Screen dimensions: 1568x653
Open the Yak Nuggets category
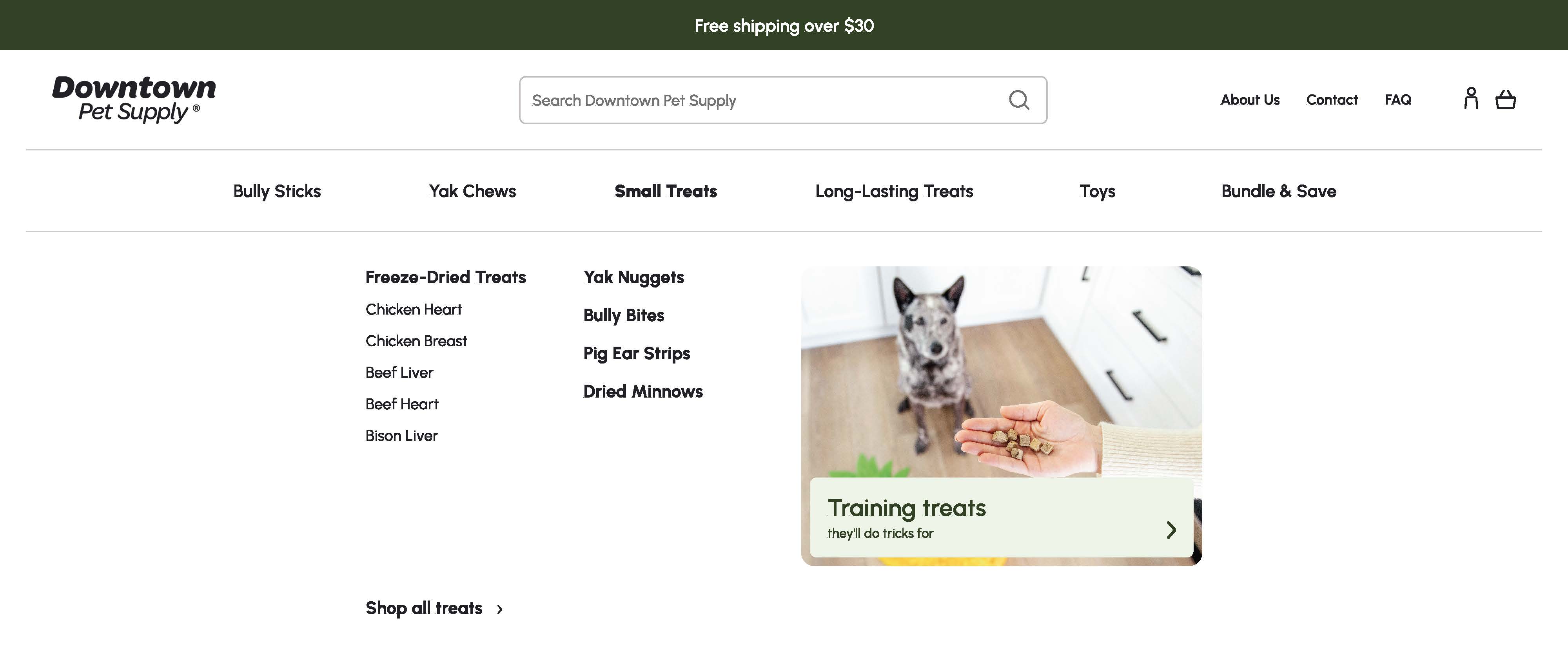click(633, 277)
